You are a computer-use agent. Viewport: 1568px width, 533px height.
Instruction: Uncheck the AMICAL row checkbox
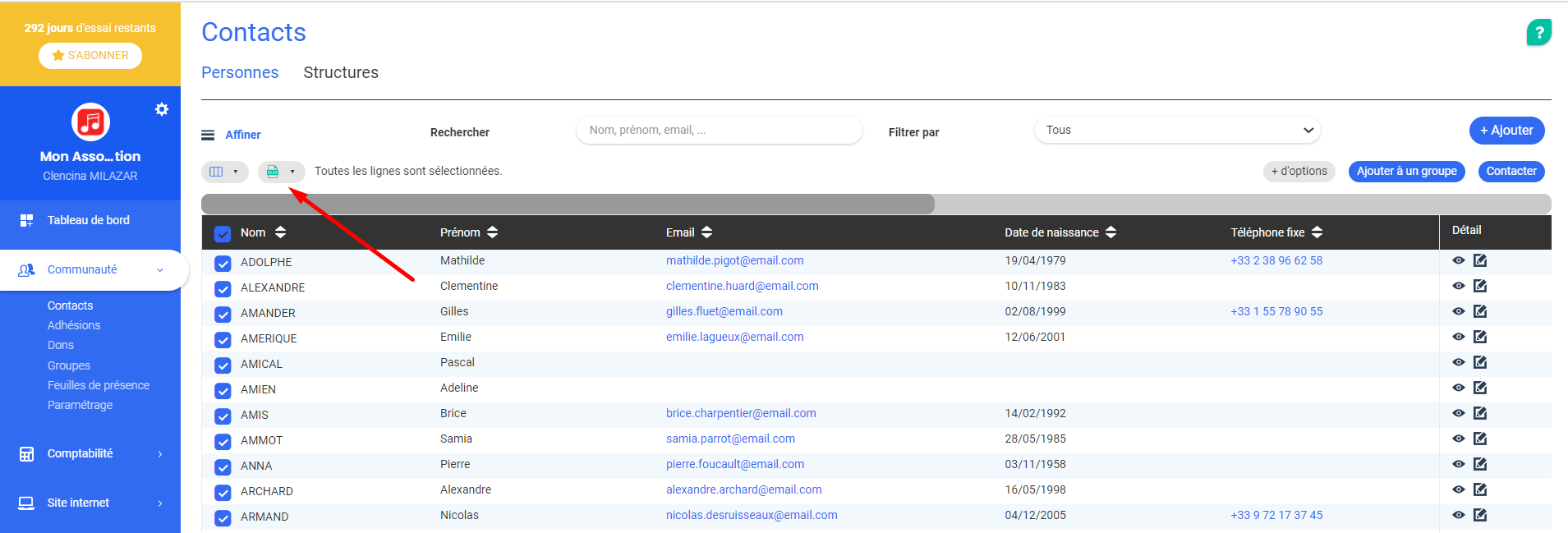click(x=223, y=365)
